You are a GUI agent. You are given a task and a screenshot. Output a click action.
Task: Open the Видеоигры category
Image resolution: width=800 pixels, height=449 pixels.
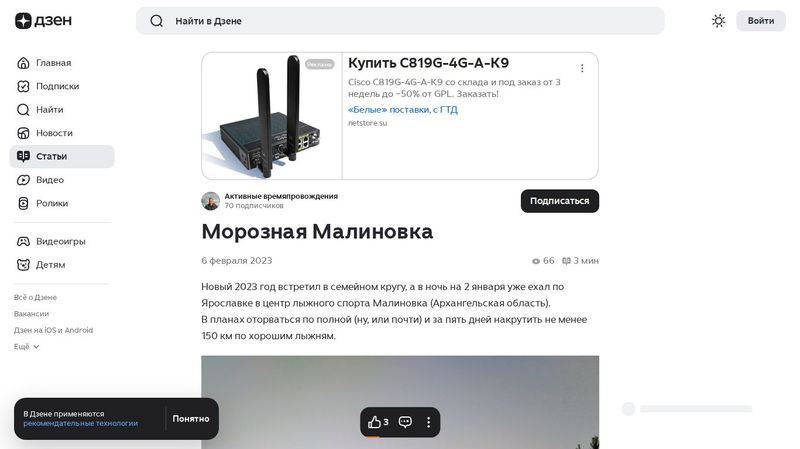[x=62, y=241]
